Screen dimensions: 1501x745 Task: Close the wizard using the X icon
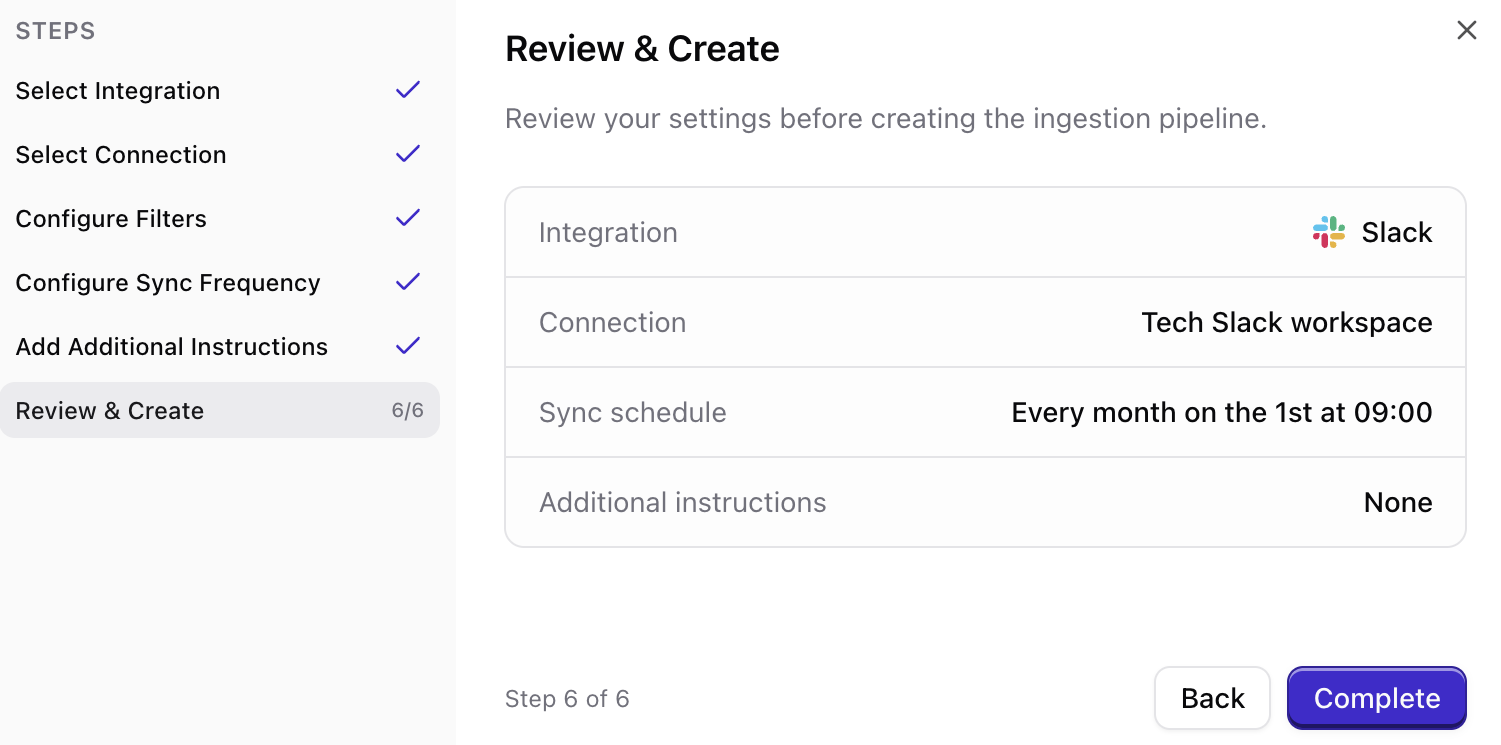(1466, 30)
